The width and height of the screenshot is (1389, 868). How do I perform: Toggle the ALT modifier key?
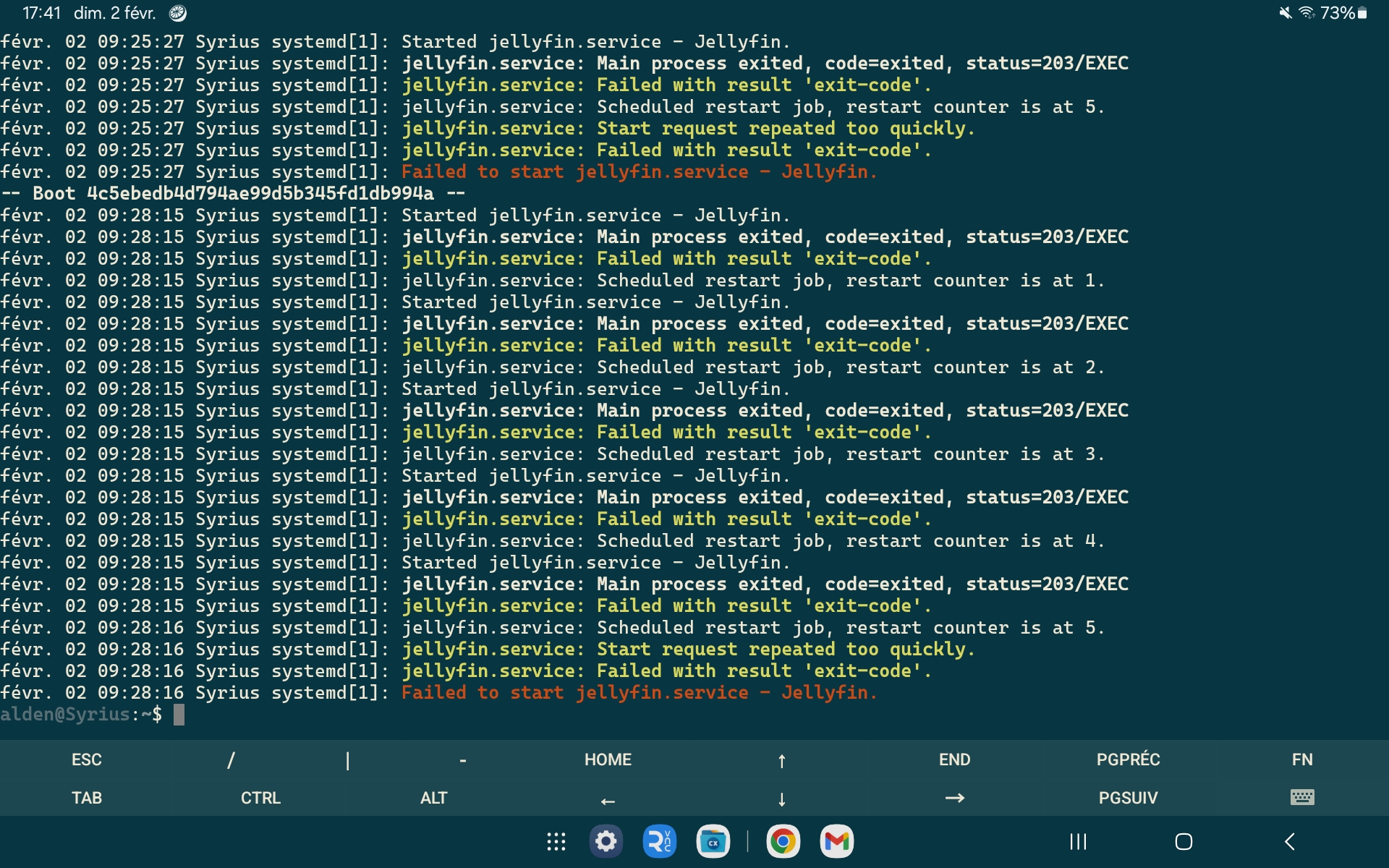[434, 798]
